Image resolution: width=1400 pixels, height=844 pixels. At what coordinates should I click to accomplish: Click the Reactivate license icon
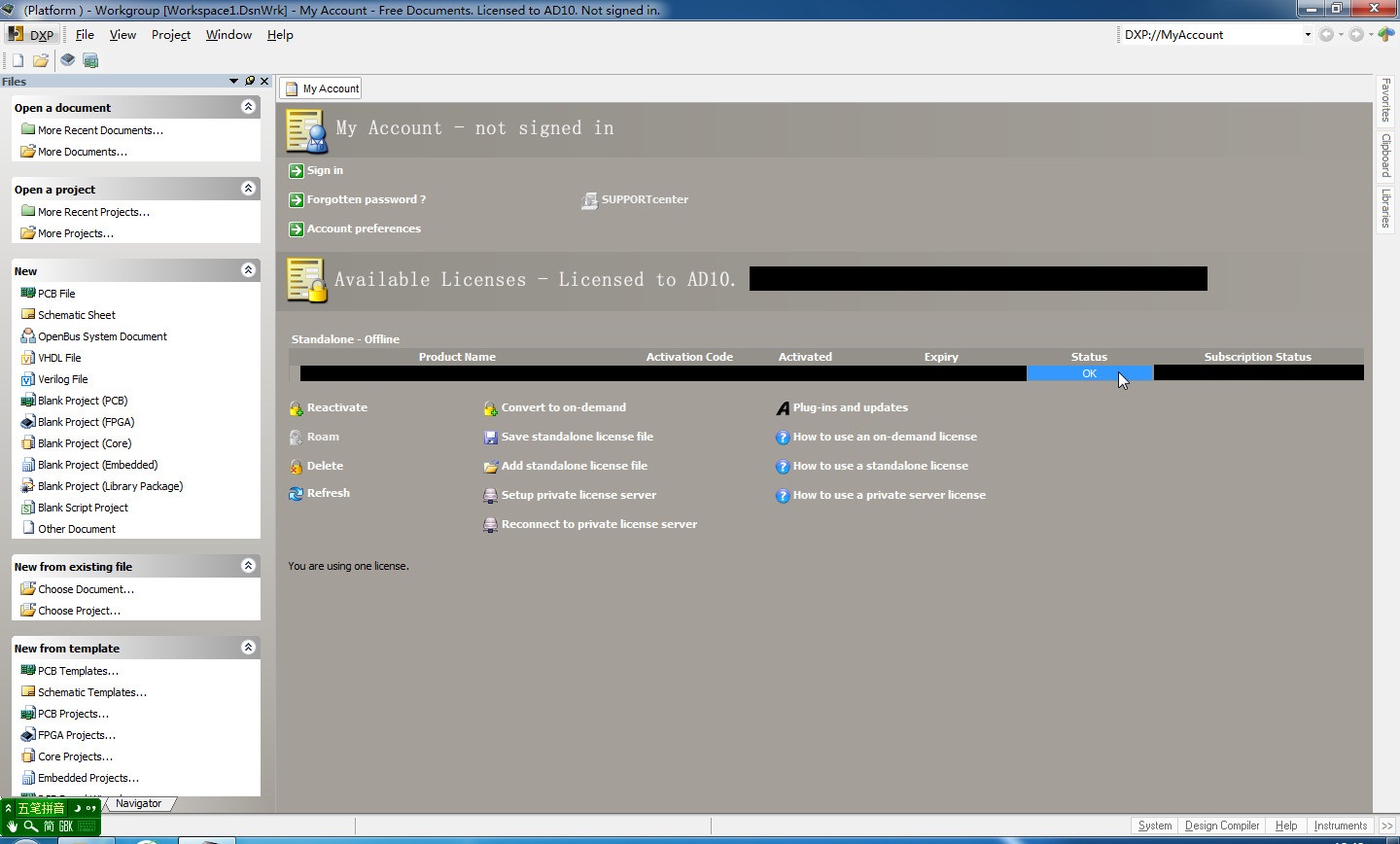tap(297, 408)
